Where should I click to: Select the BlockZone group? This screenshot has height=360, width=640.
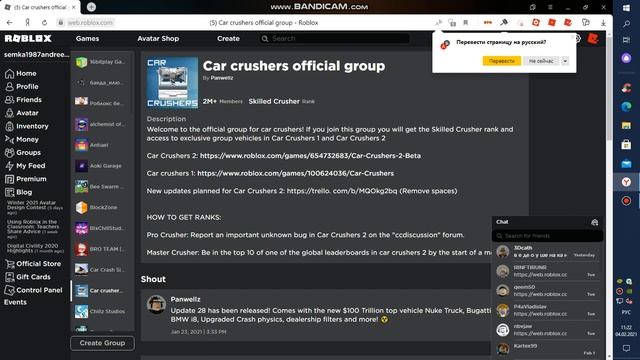pyautogui.click(x=101, y=207)
